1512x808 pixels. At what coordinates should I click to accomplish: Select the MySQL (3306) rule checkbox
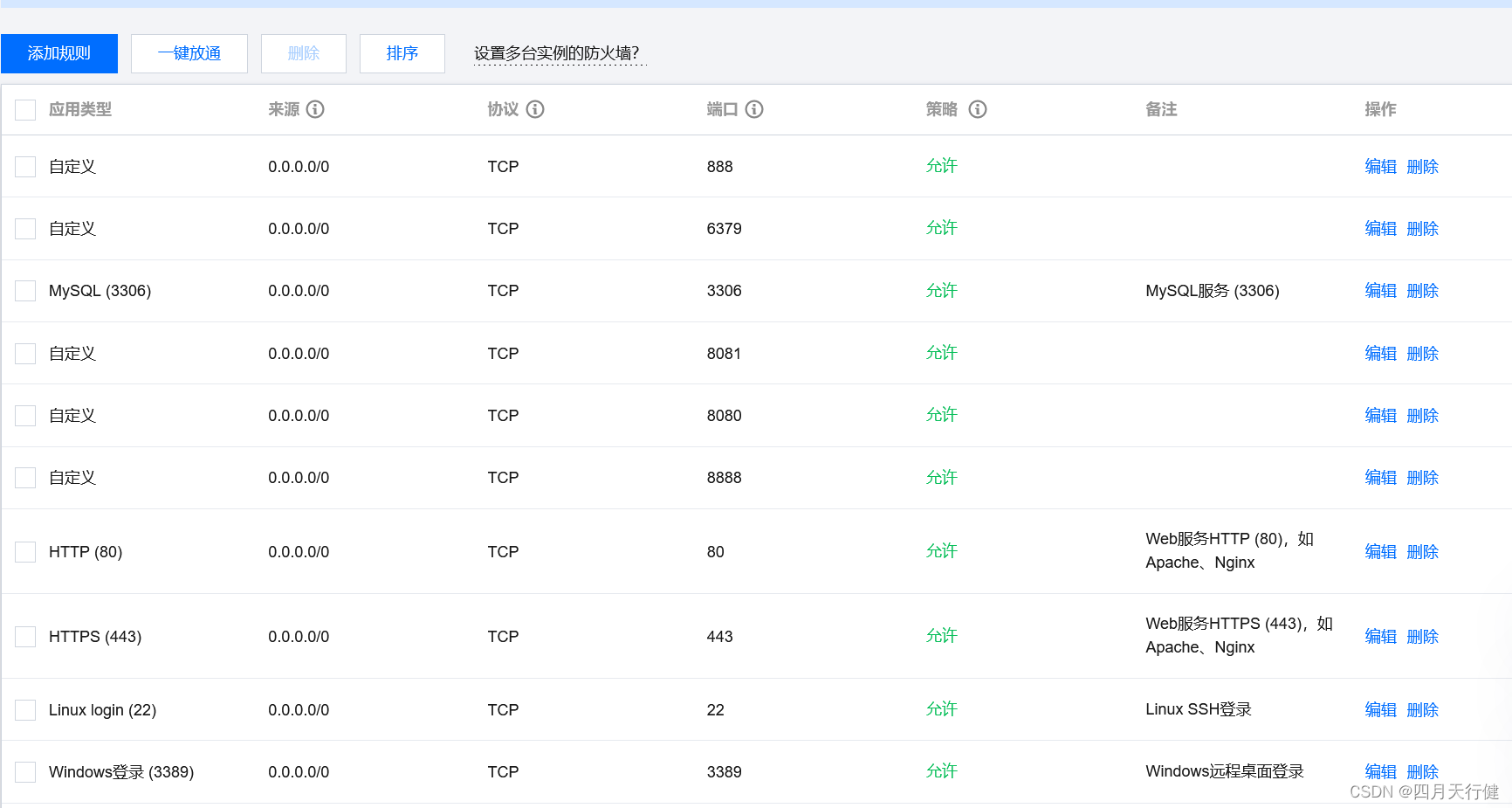tap(25, 291)
